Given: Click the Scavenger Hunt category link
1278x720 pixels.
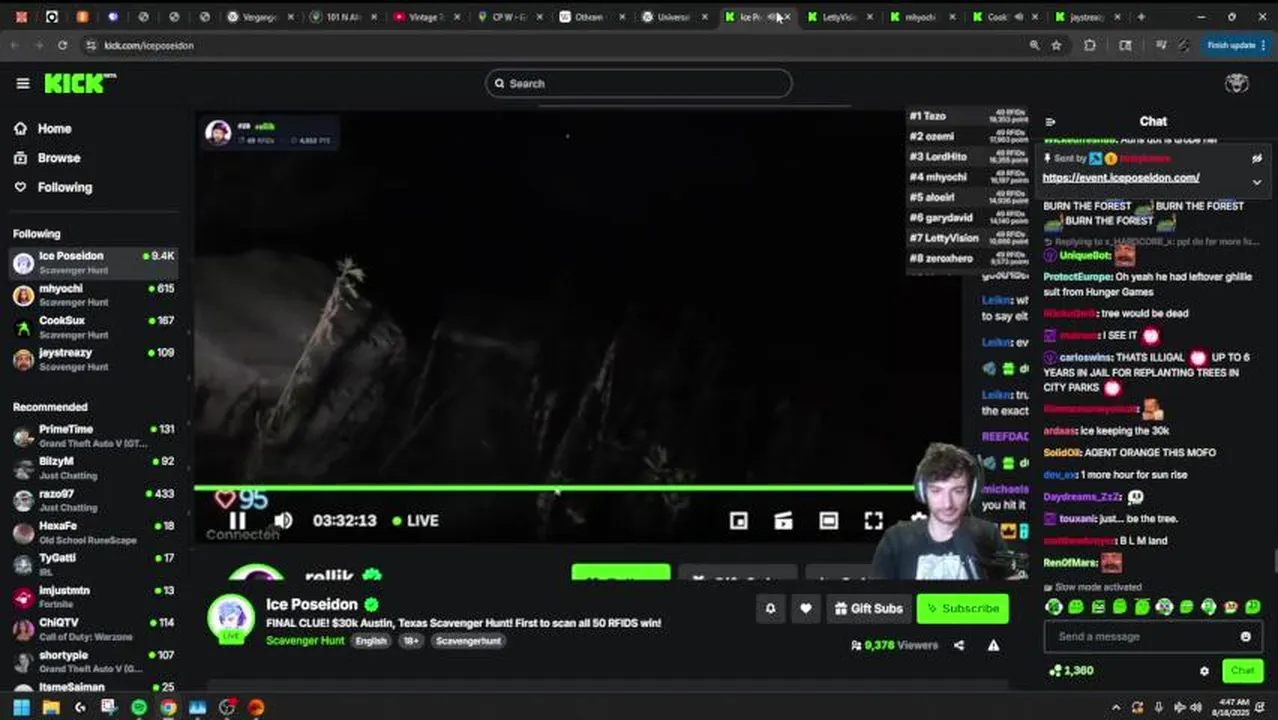Looking at the screenshot, I should tap(305, 641).
